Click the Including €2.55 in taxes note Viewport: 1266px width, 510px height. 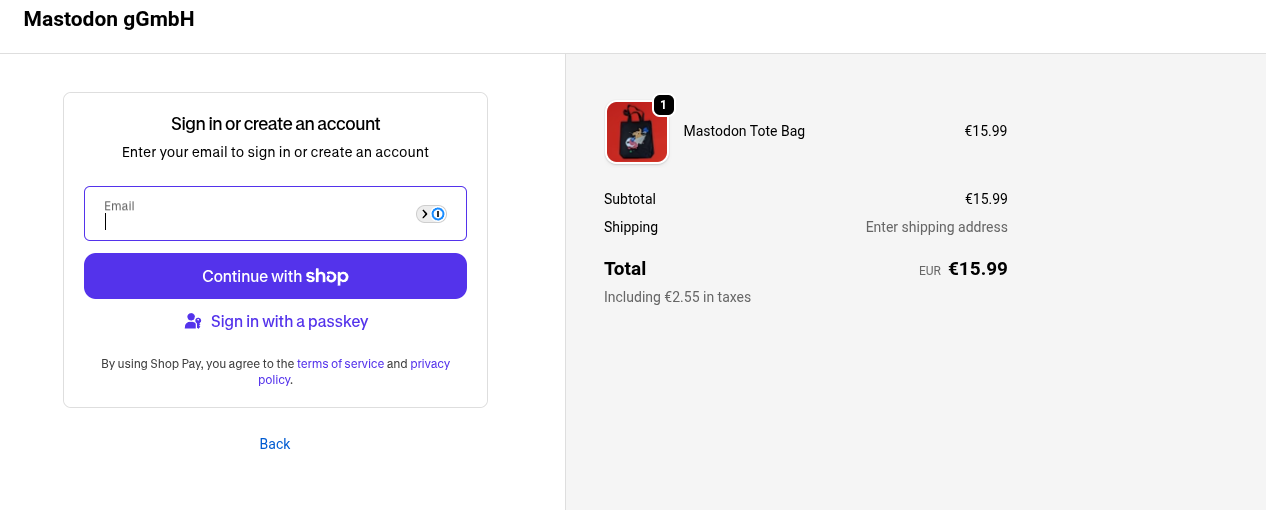click(x=677, y=297)
